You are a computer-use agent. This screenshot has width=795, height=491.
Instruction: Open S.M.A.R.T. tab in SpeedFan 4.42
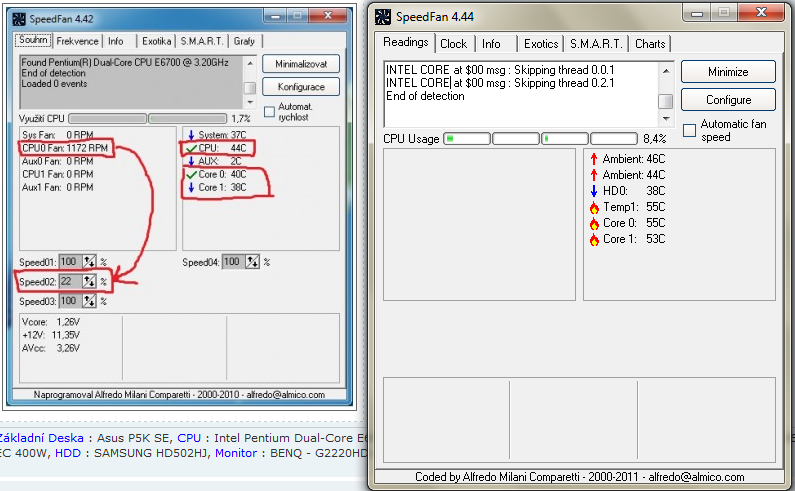pos(202,41)
